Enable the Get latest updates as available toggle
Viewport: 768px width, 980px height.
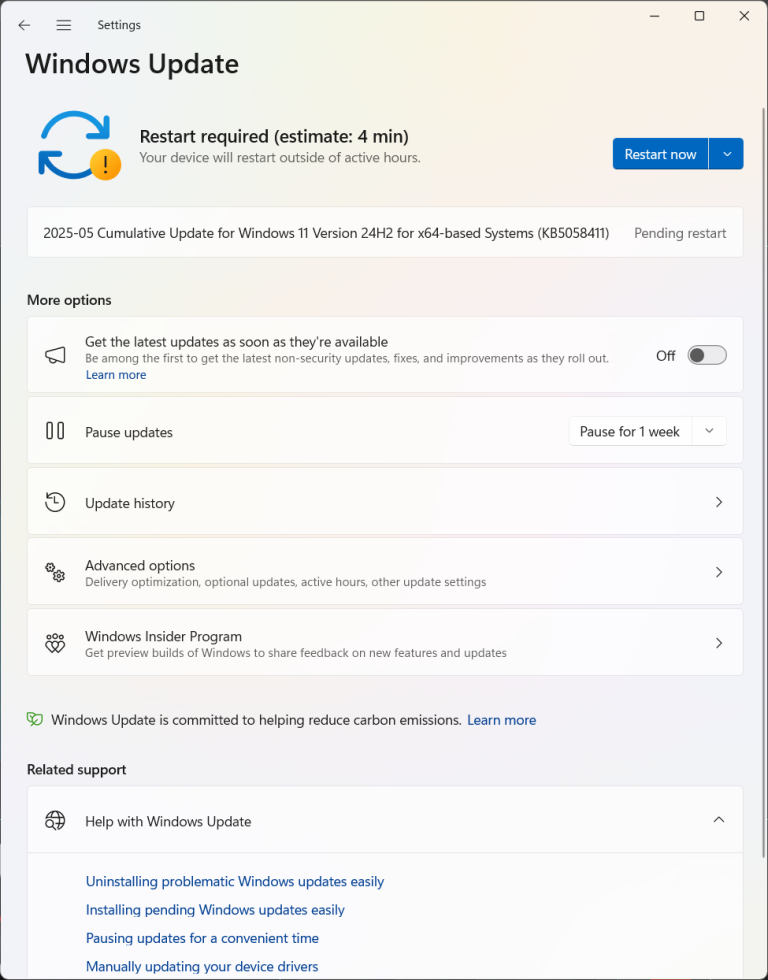click(x=706, y=355)
